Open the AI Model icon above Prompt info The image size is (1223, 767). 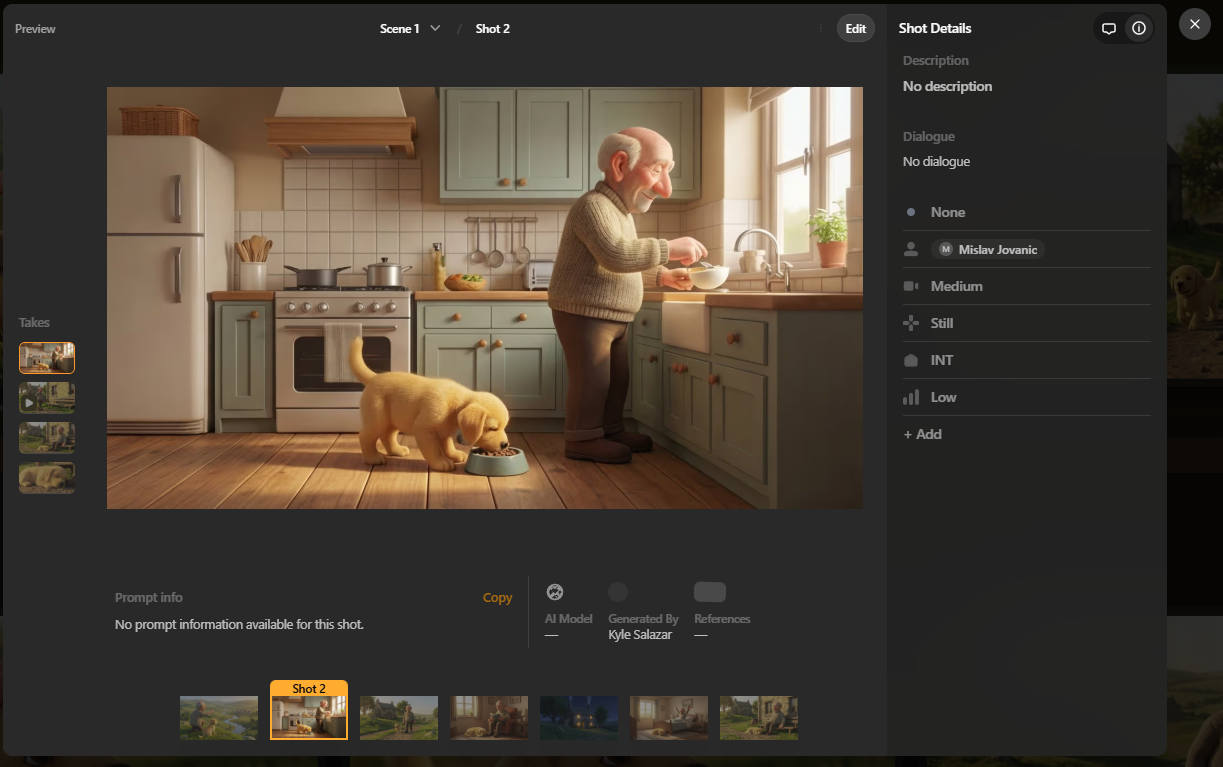coord(553,591)
